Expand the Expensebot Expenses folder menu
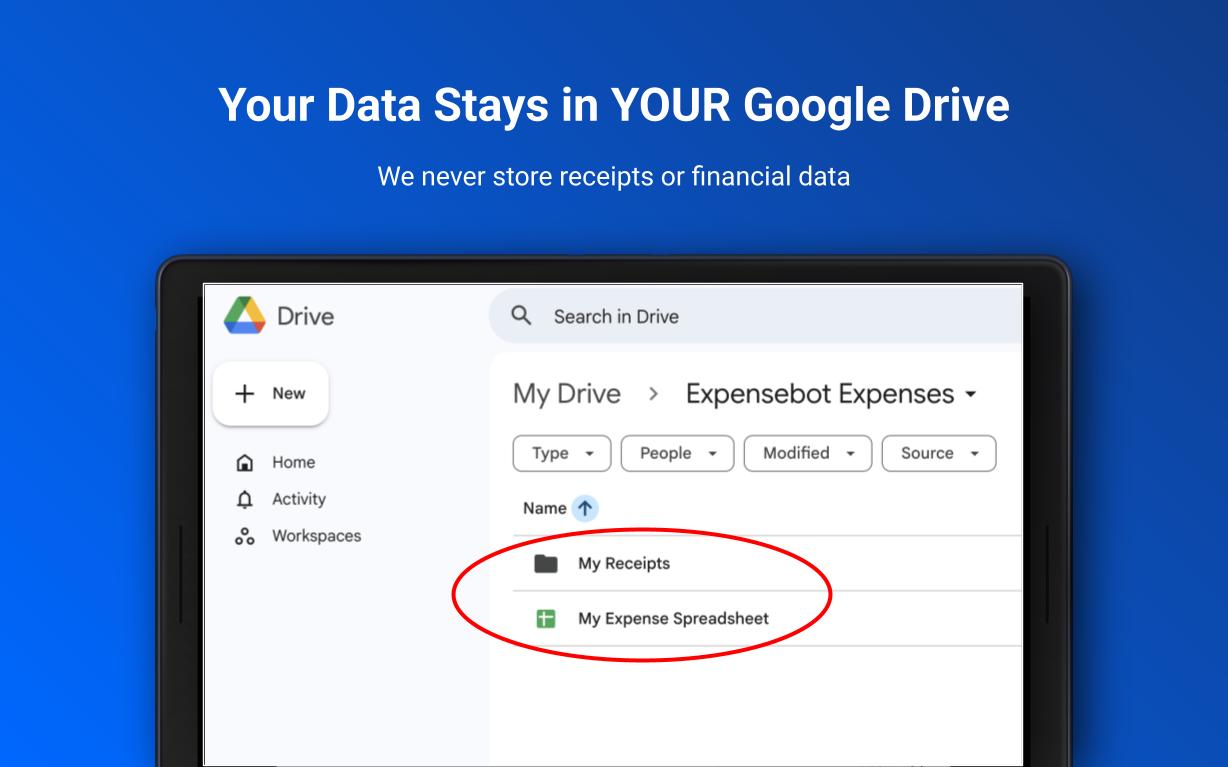The height and width of the screenshot is (767, 1228). coord(972,395)
